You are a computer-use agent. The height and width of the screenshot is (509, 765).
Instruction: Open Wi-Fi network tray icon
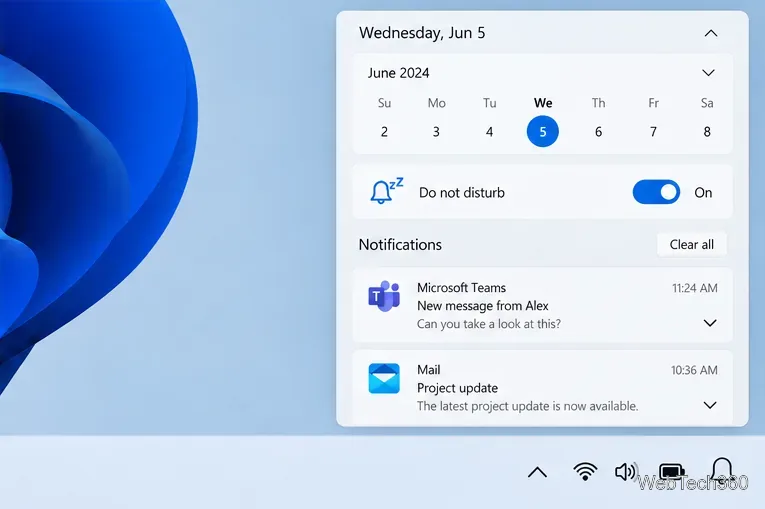pyautogui.click(x=585, y=471)
